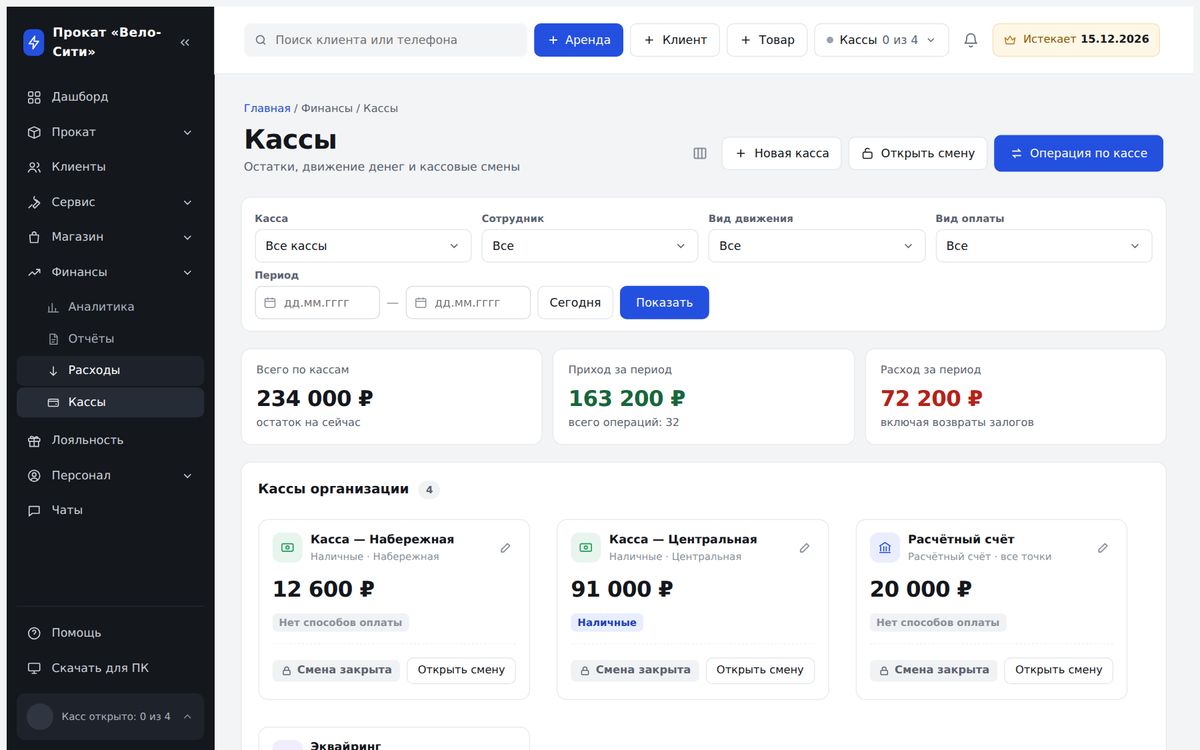Open notifications bell
1200x750 pixels.
point(970,40)
